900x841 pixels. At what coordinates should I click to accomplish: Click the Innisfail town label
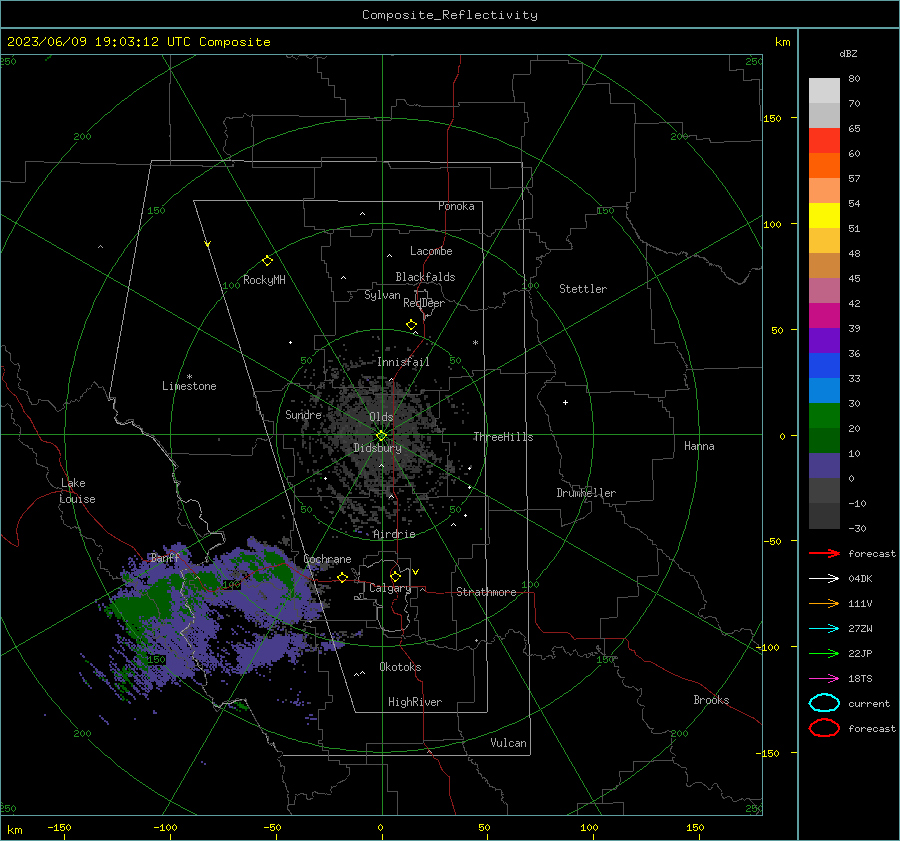[403, 362]
